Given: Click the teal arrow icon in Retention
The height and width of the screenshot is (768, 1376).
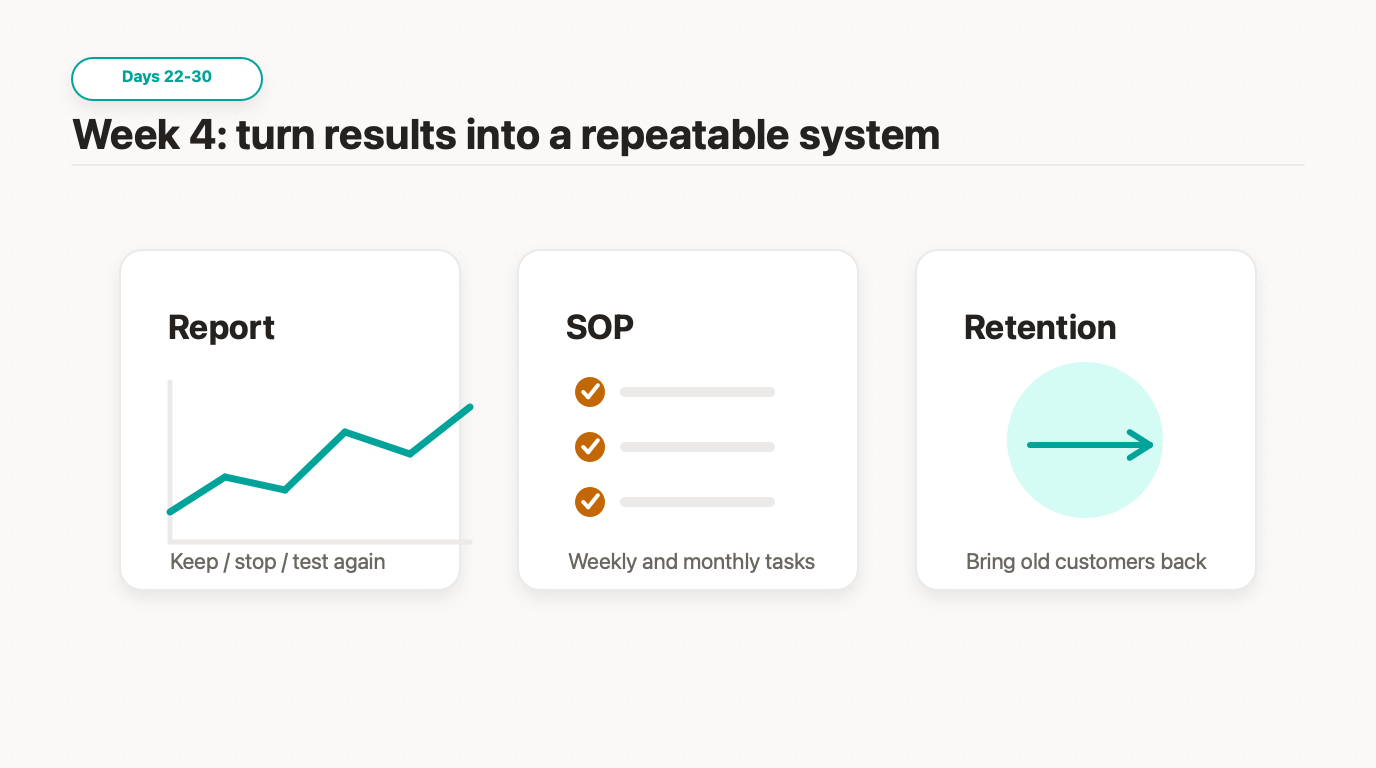Looking at the screenshot, I should point(1090,445).
